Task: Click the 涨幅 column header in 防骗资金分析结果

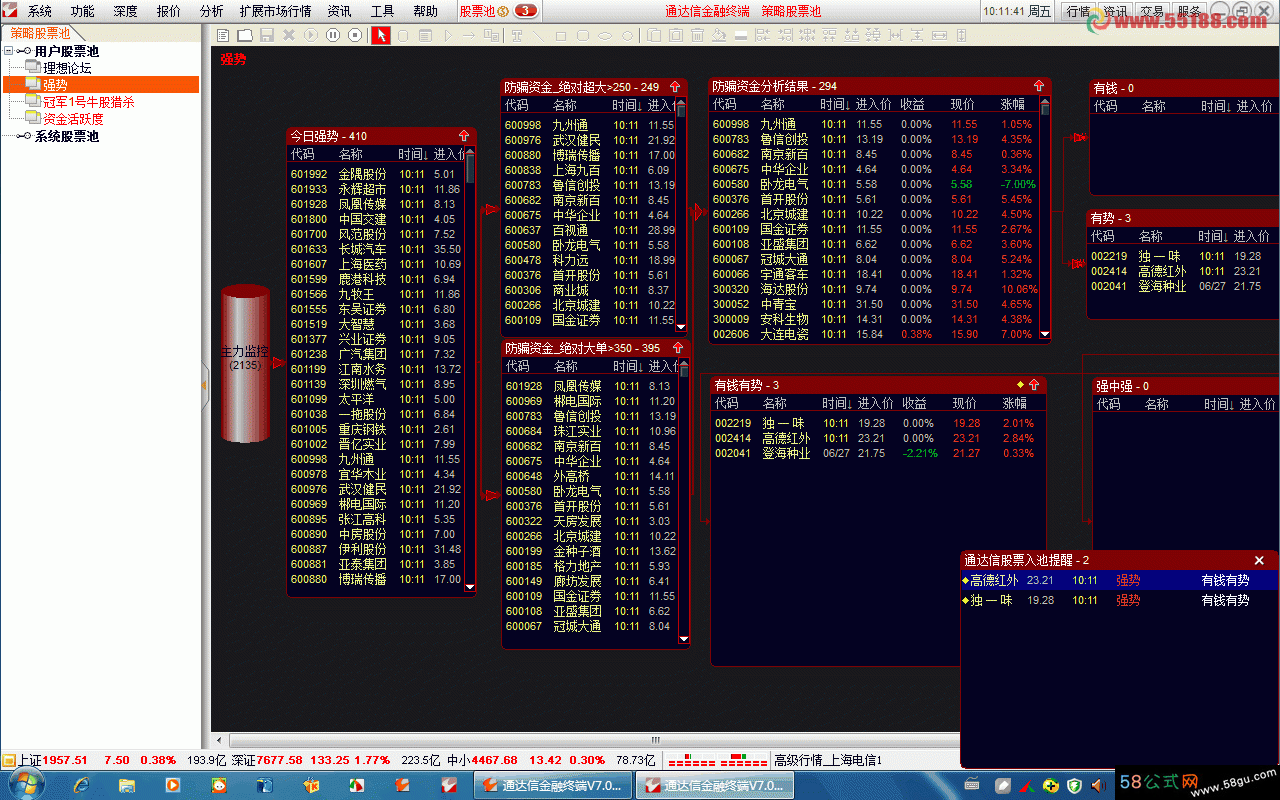Action: point(1012,104)
